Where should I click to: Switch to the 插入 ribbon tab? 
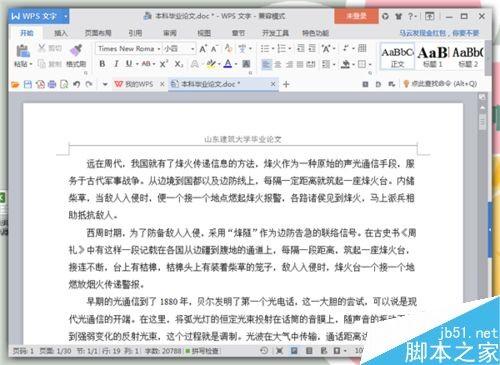pos(61,33)
